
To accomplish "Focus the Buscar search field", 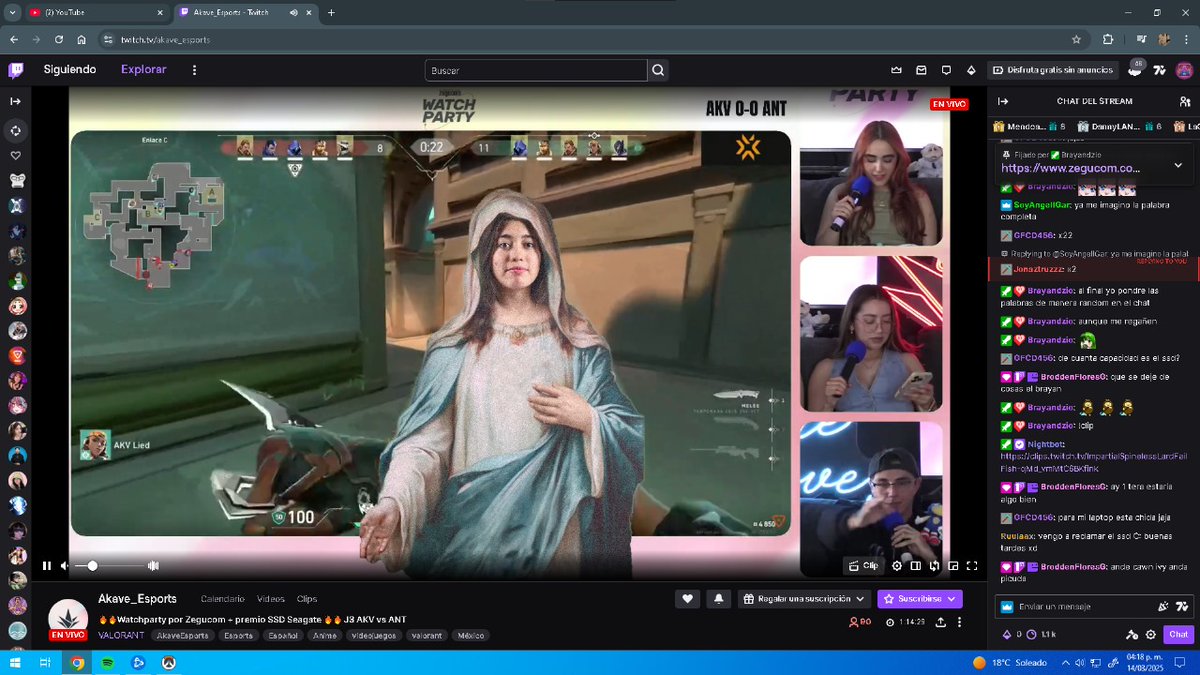I will click(536, 70).
